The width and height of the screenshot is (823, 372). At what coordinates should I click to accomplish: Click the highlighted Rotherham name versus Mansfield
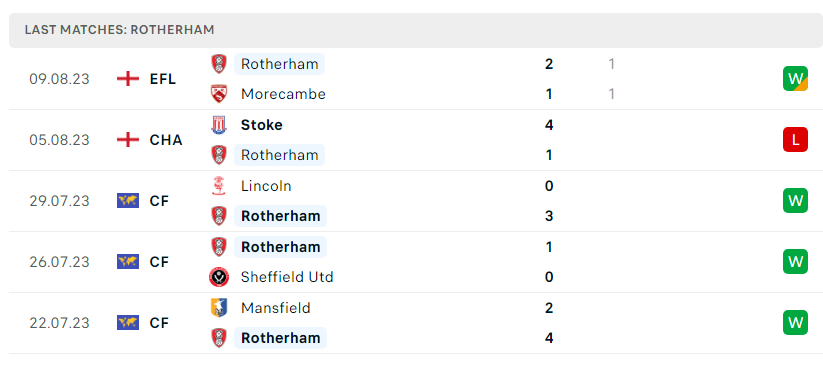(x=280, y=338)
